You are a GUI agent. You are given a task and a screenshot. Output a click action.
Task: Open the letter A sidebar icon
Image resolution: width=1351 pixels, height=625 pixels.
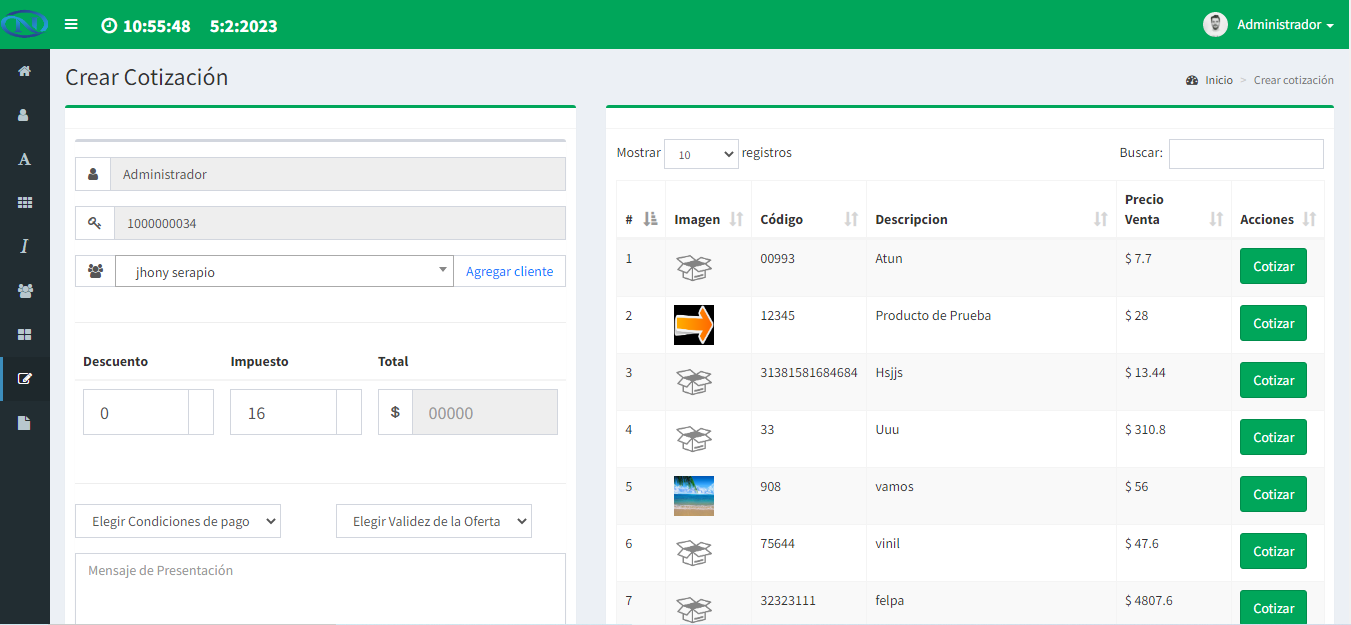point(24,159)
